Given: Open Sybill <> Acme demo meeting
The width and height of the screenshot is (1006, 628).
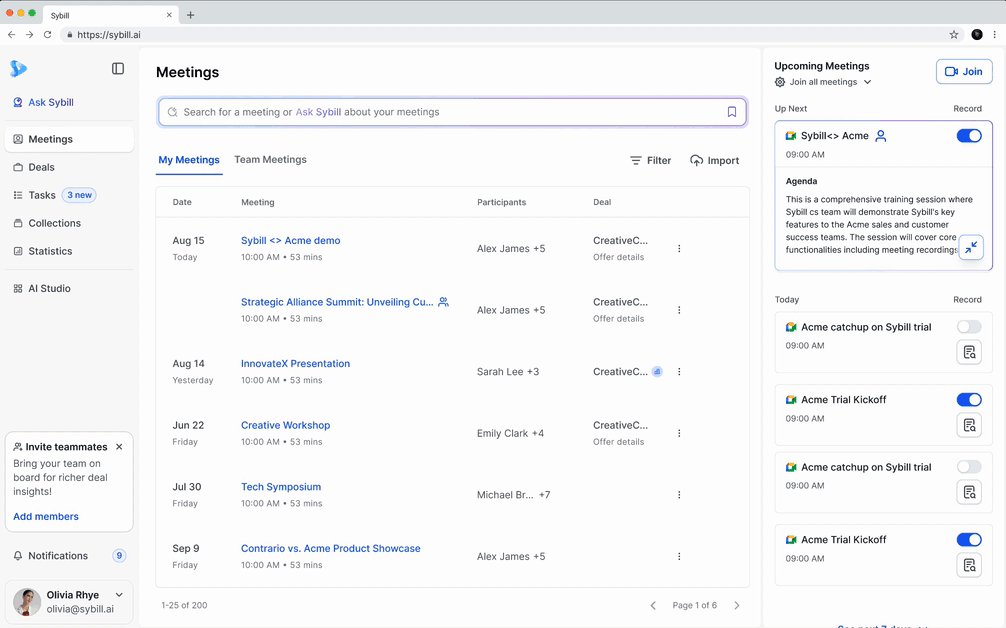Looking at the screenshot, I should point(291,241).
